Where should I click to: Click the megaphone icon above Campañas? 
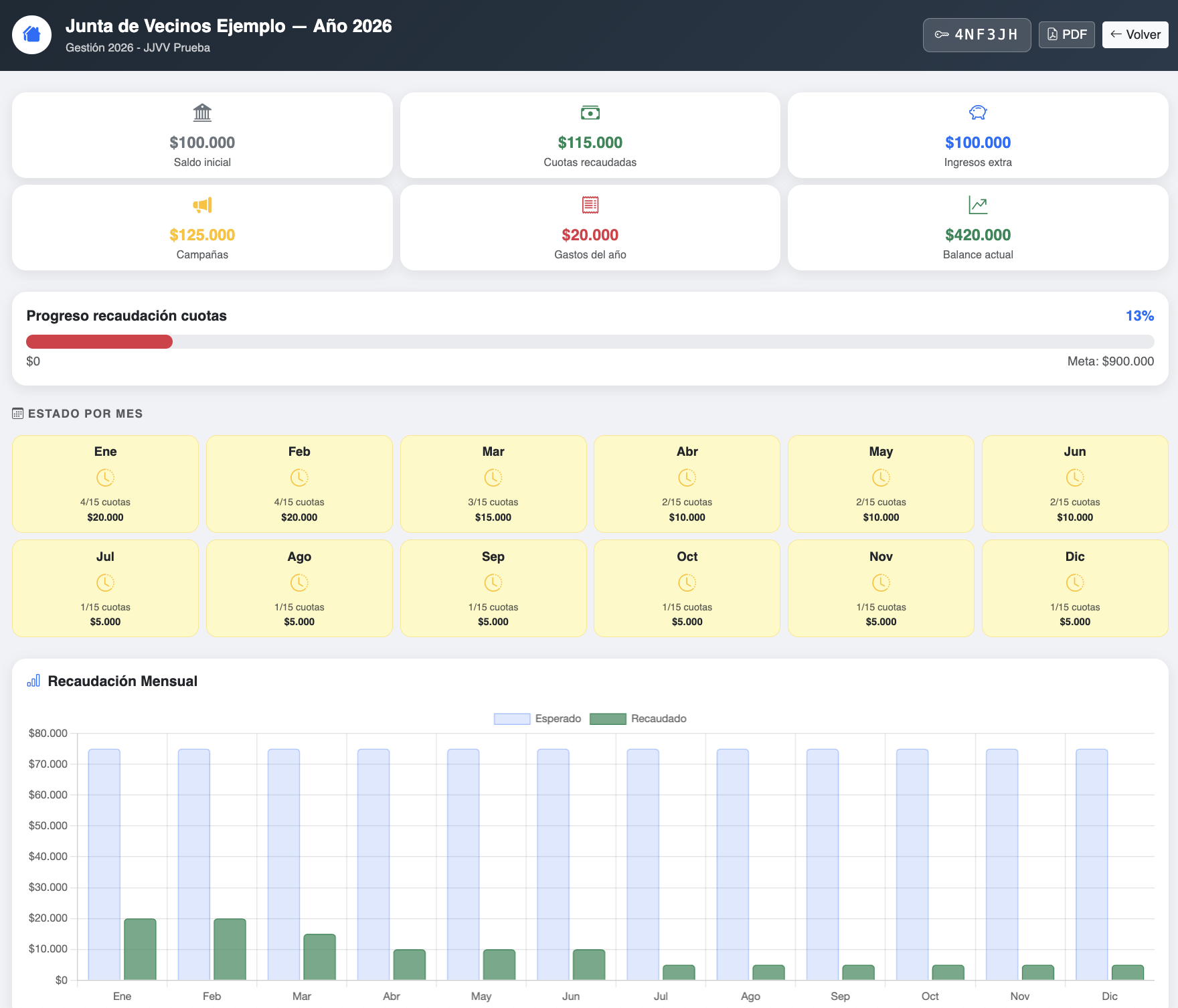202,205
